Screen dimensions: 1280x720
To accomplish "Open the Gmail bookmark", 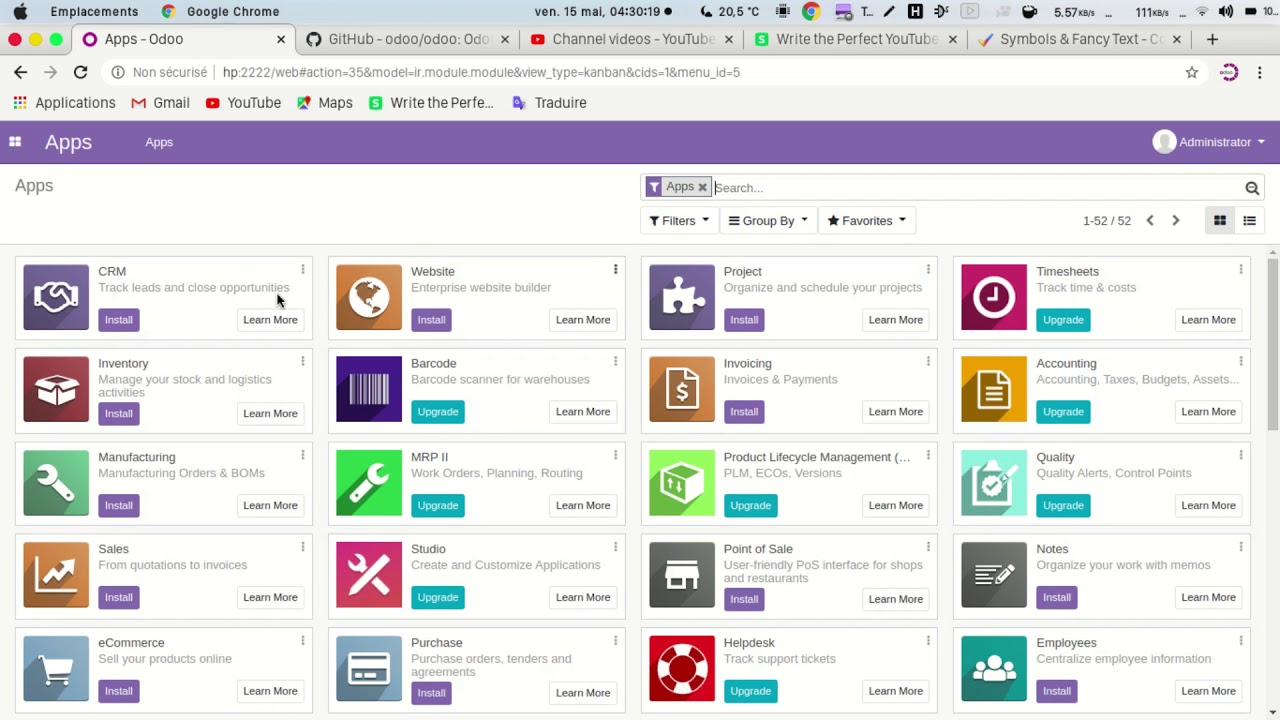I will pyautogui.click(x=160, y=103).
